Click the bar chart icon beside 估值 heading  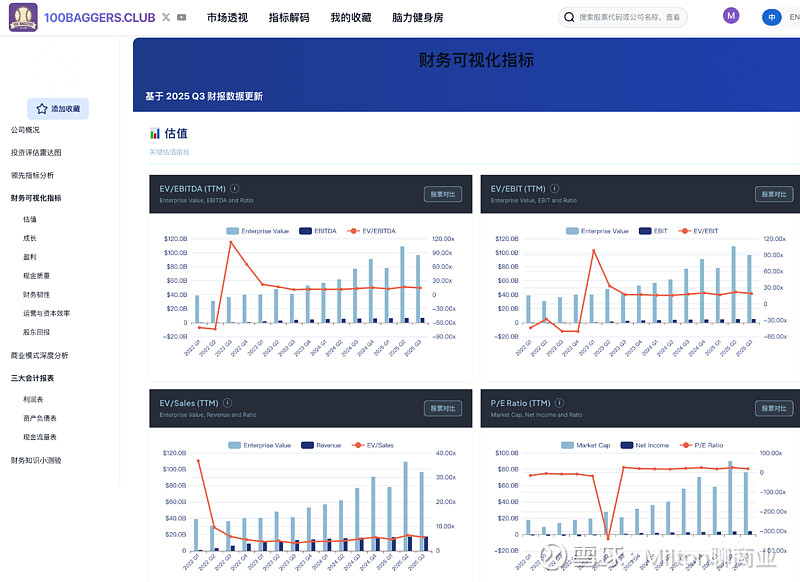click(155, 134)
